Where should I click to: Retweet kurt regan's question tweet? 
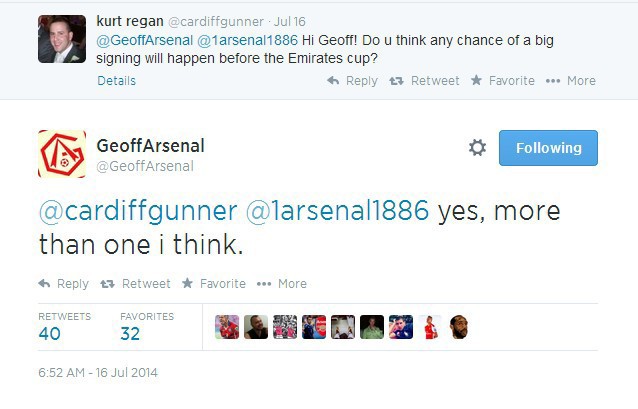(x=424, y=81)
